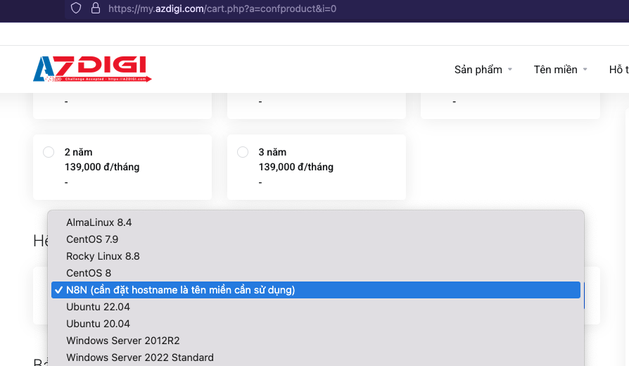Click the address bar URL

pos(222,8)
